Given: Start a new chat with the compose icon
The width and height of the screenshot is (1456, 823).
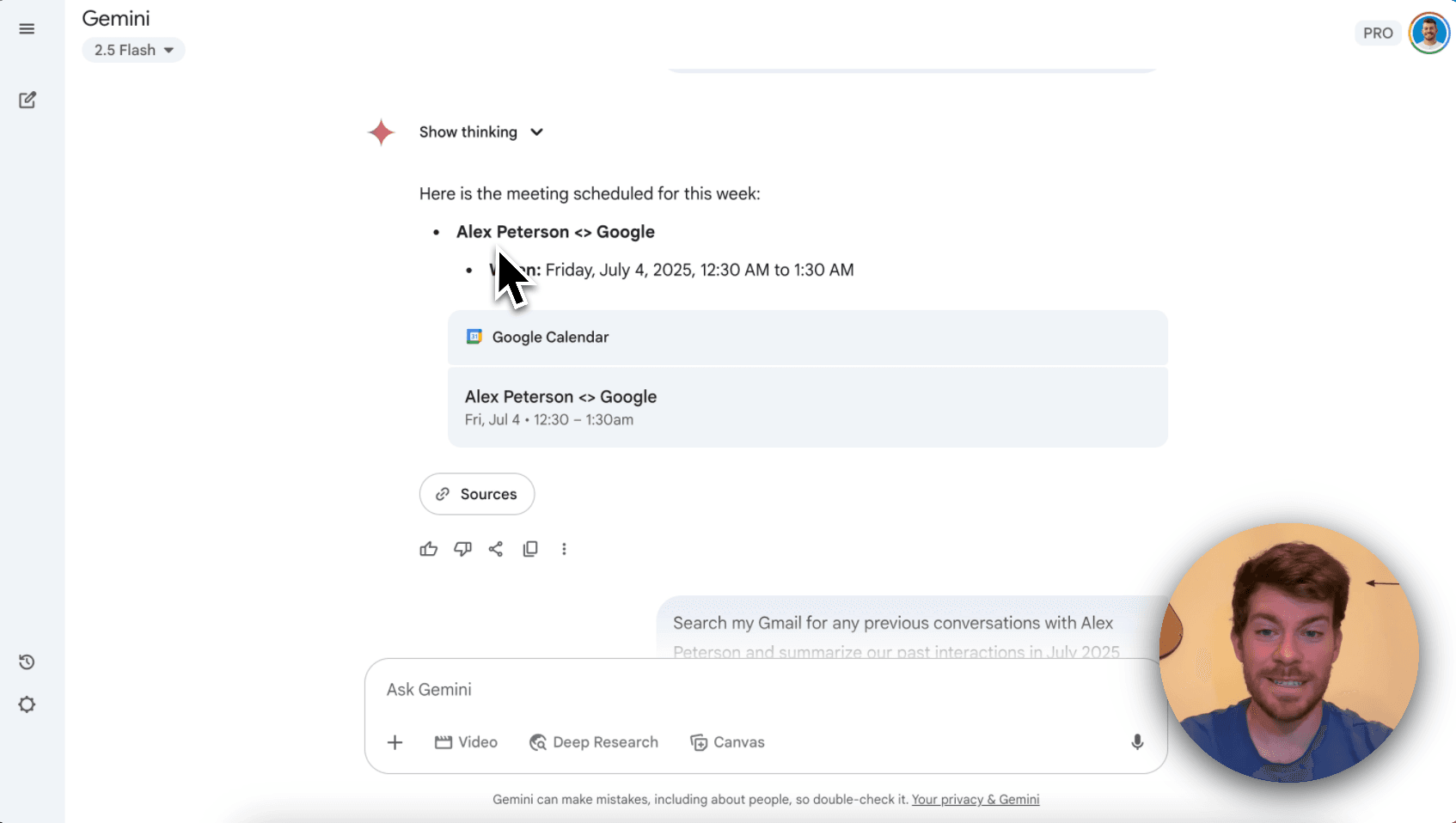Looking at the screenshot, I should (x=28, y=100).
